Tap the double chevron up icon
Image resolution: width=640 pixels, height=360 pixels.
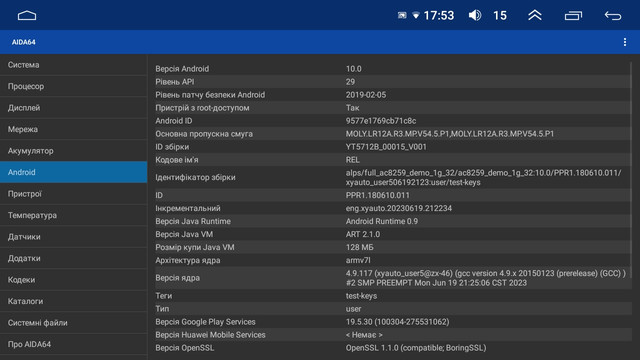point(535,16)
